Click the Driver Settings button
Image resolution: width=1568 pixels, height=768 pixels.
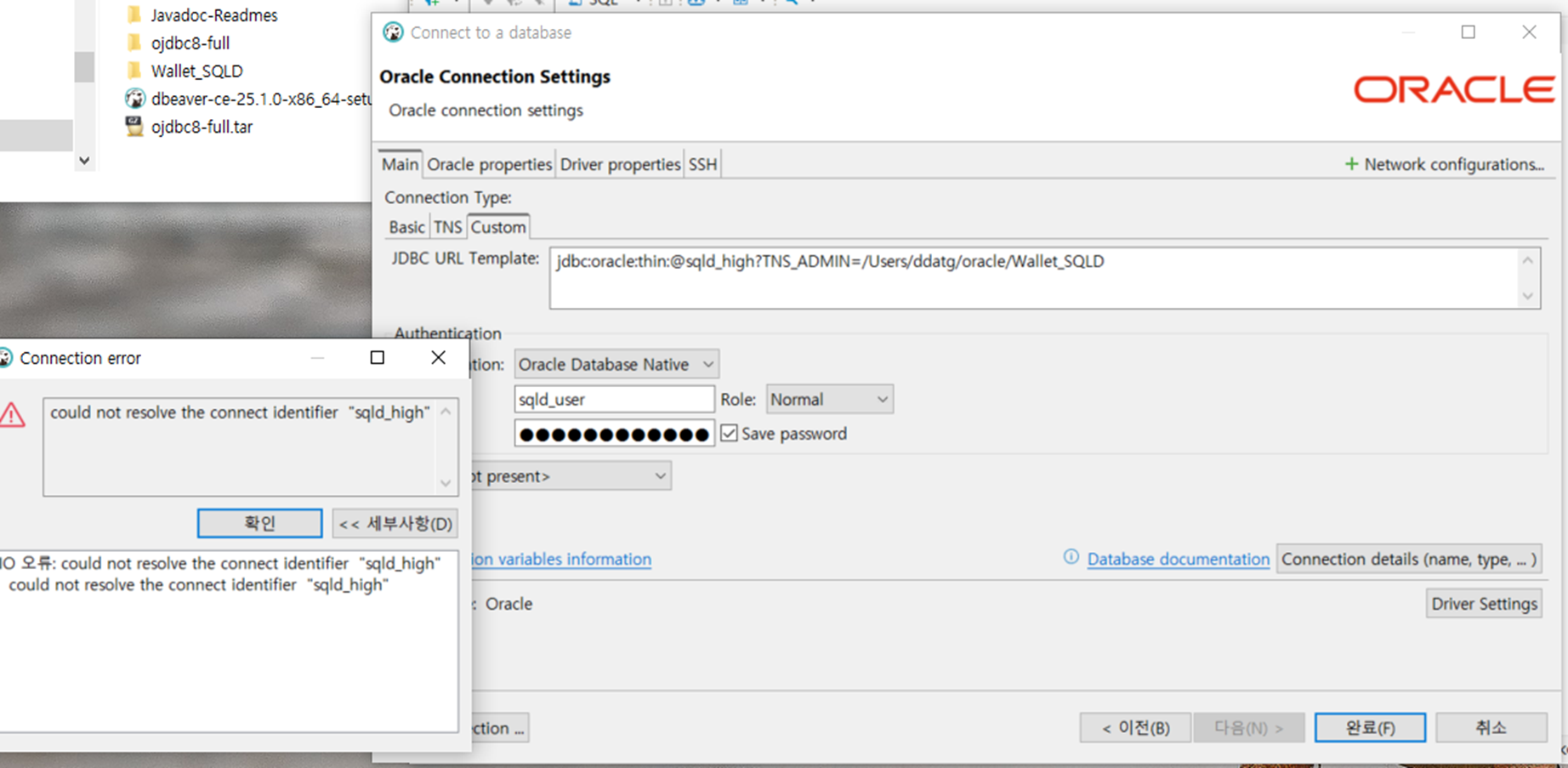[x=1484, y=604]
